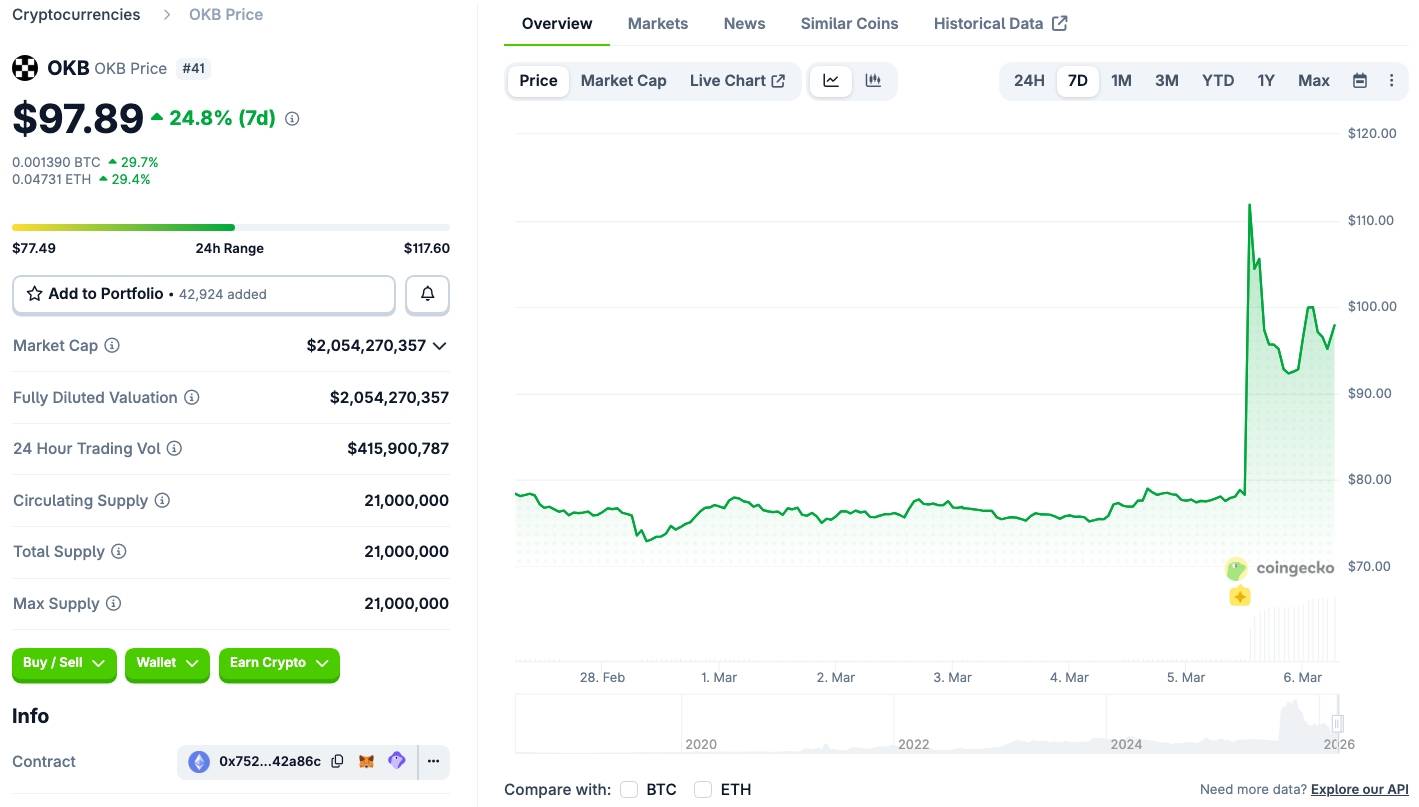Click the Explore our API link
Viewport: 1419px width, 807px height.
pos(1358,789)
